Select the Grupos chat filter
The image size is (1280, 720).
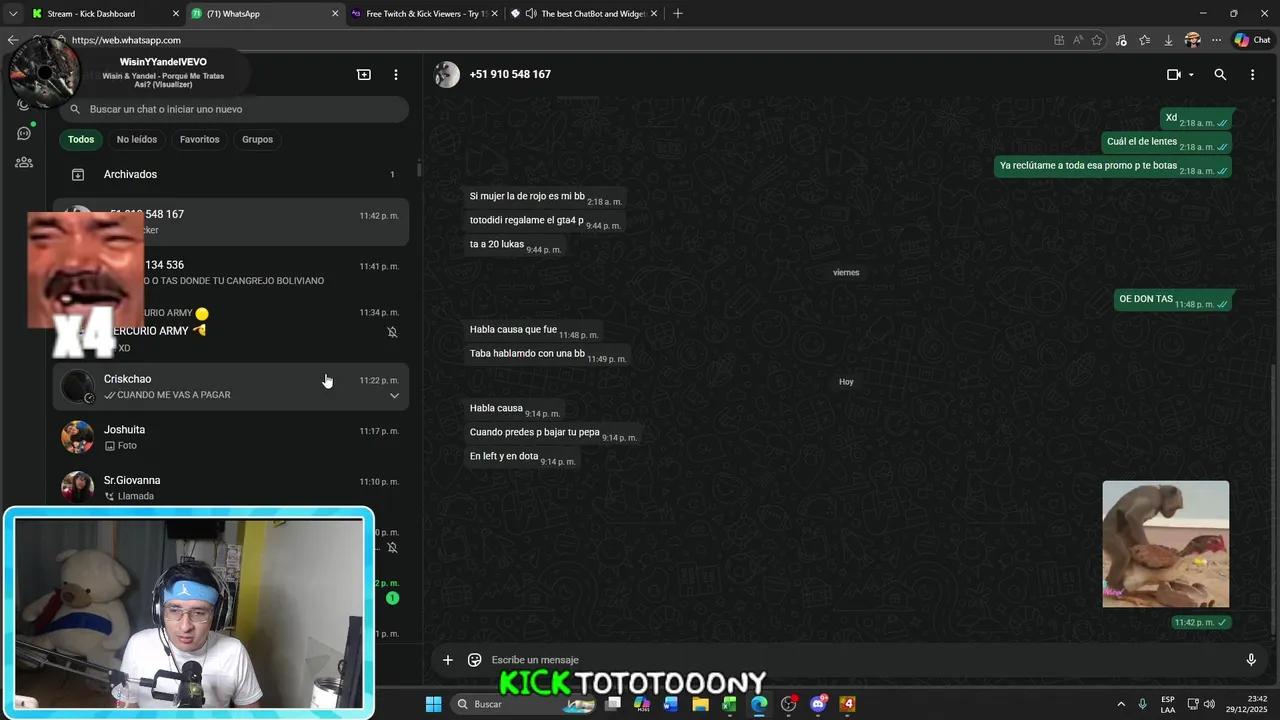click(x=257, y=140)
